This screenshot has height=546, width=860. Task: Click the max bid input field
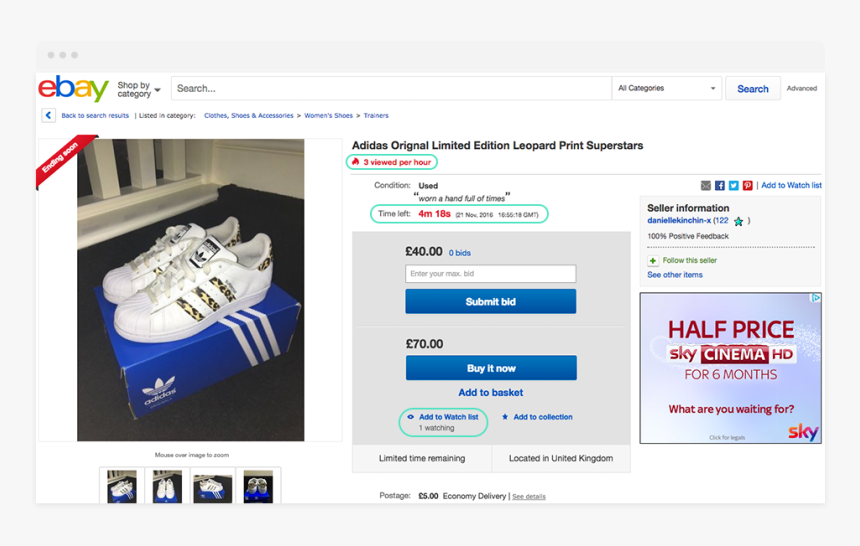[490, 274]
